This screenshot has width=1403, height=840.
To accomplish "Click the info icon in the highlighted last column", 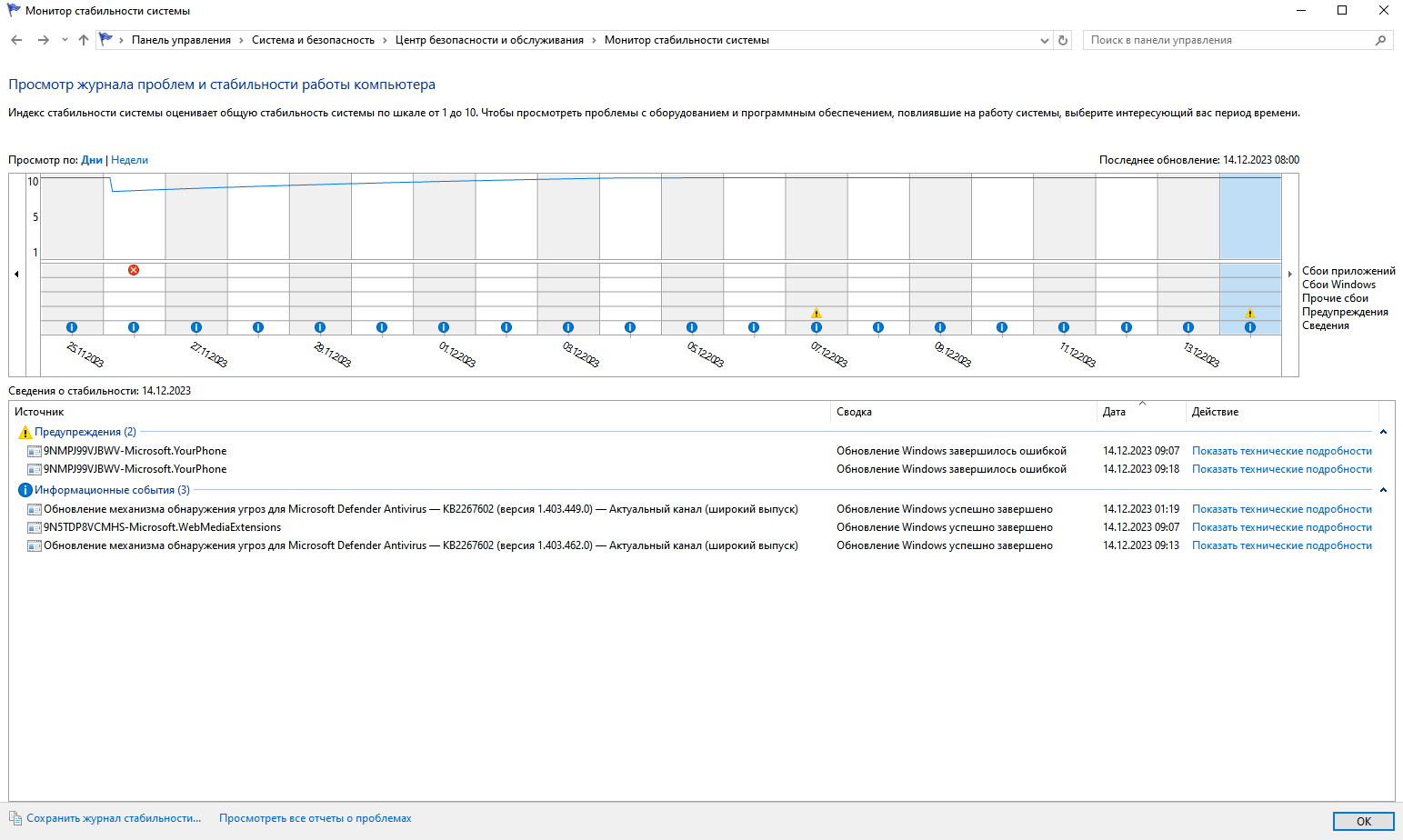I will tap(1250, 327).
